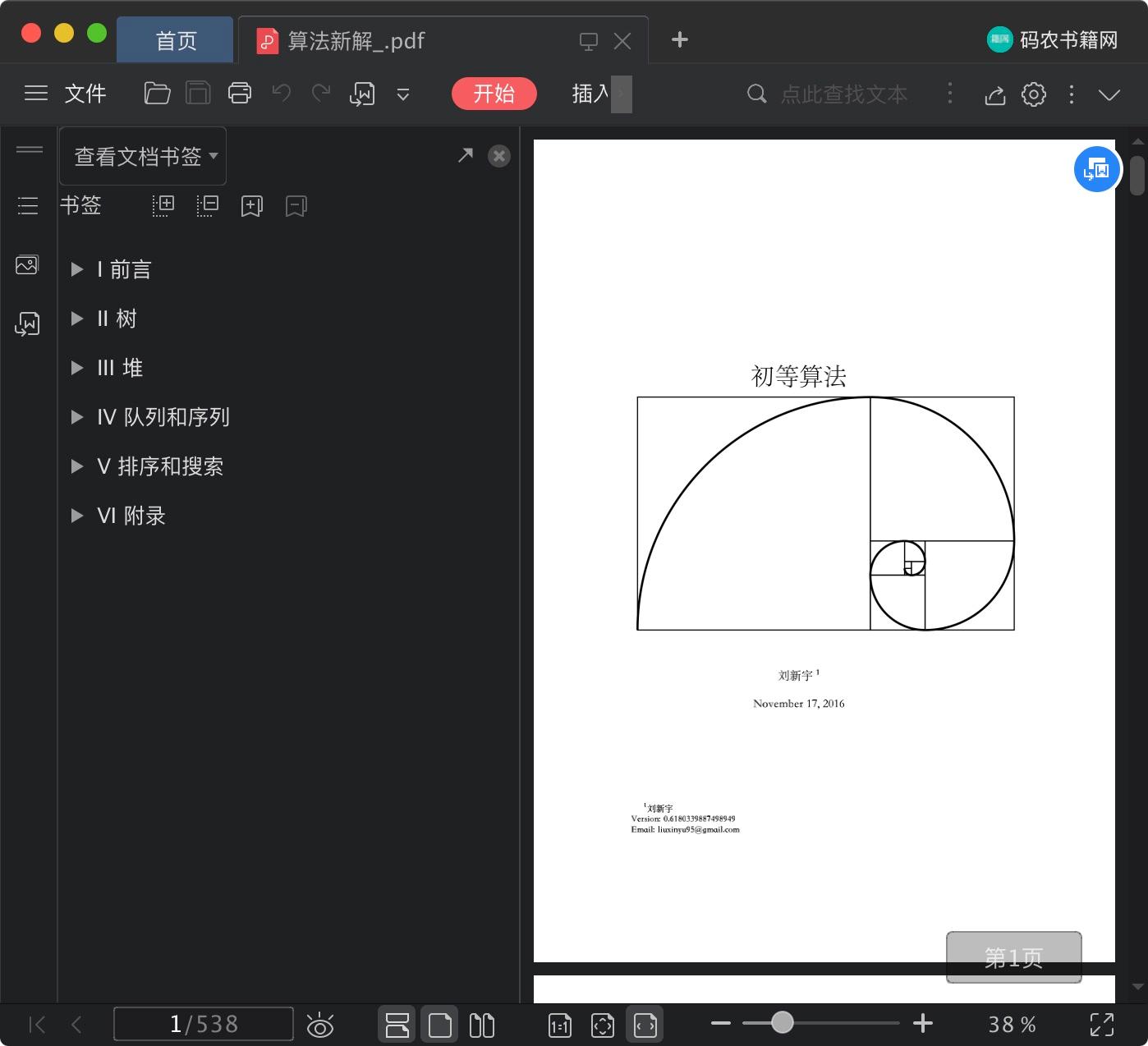This screenshot has width=1148, height=1046.
Task: Click the undo arrow
Action: click(282, 94)
